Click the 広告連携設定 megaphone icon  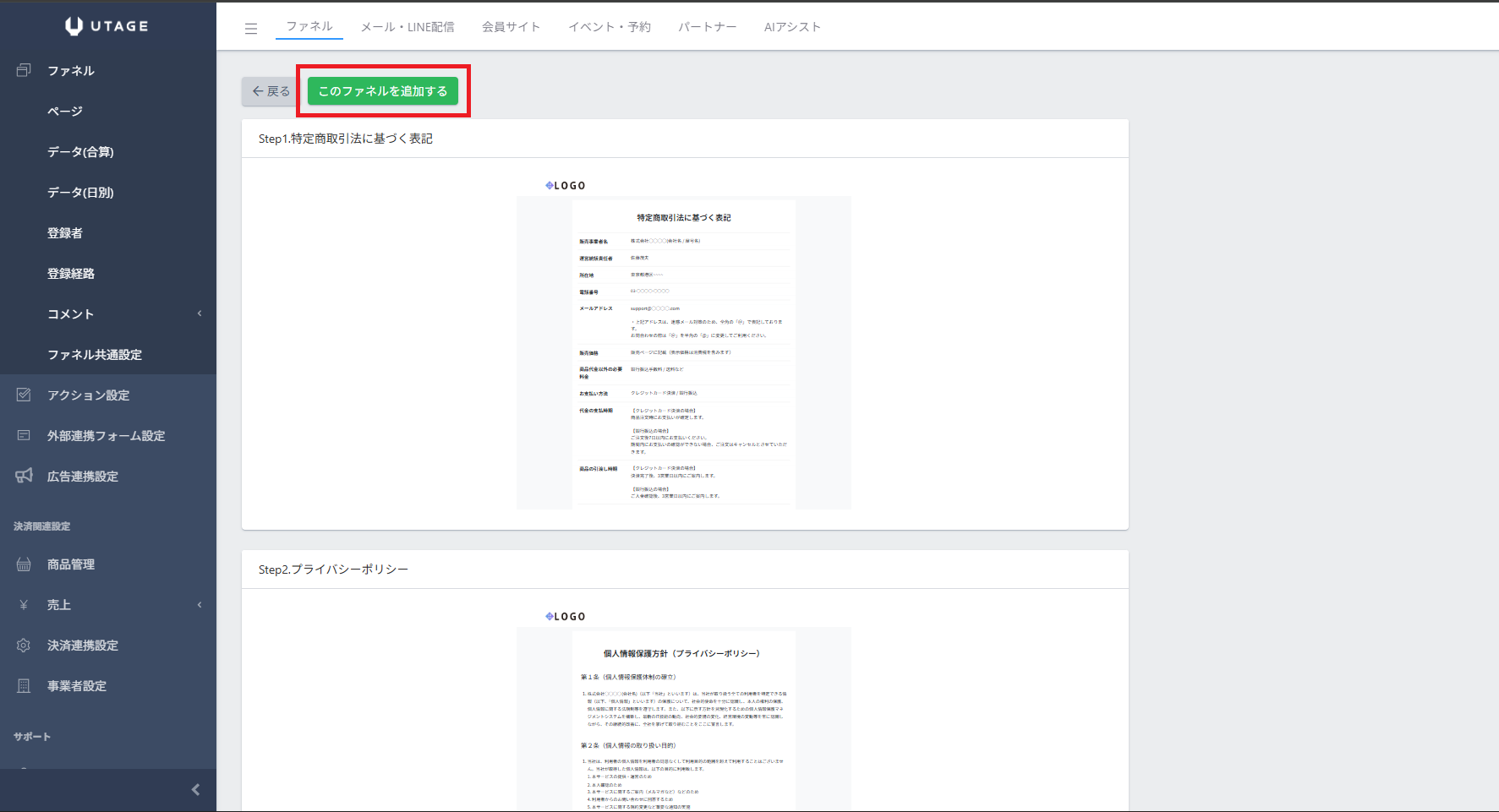point(24,476)
